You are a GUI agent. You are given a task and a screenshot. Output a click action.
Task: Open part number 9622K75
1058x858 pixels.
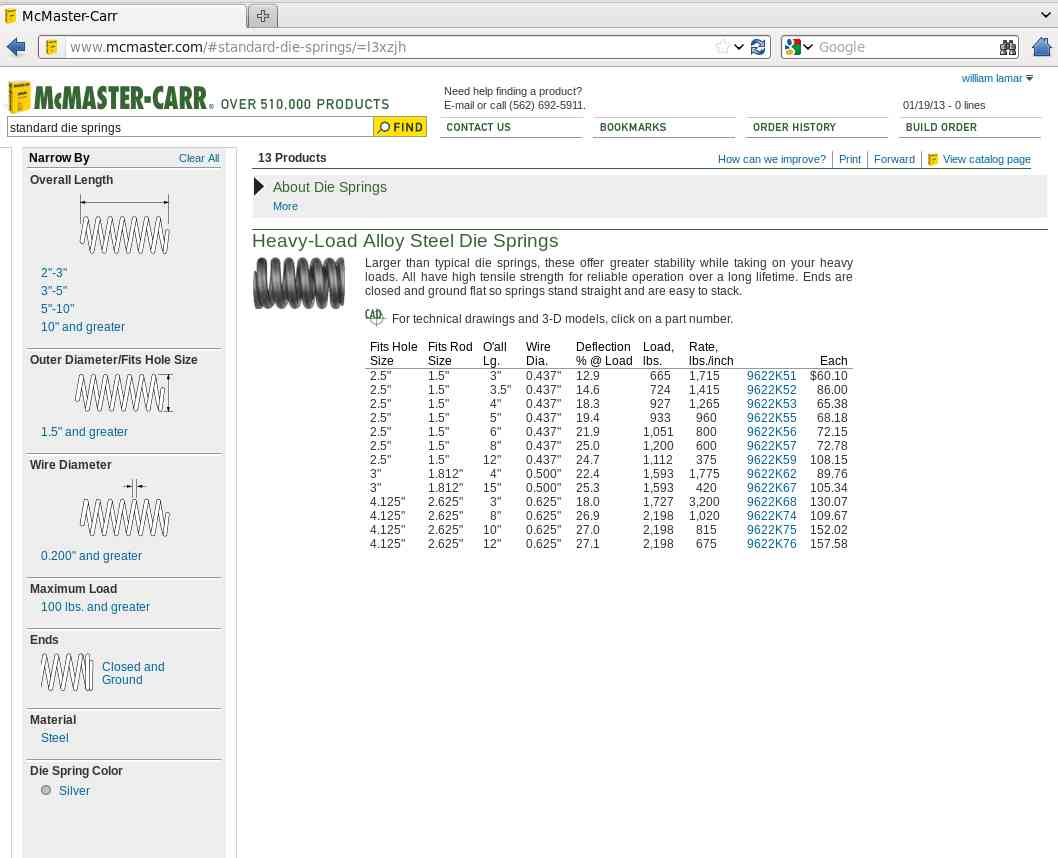click(x=771, y=530)
